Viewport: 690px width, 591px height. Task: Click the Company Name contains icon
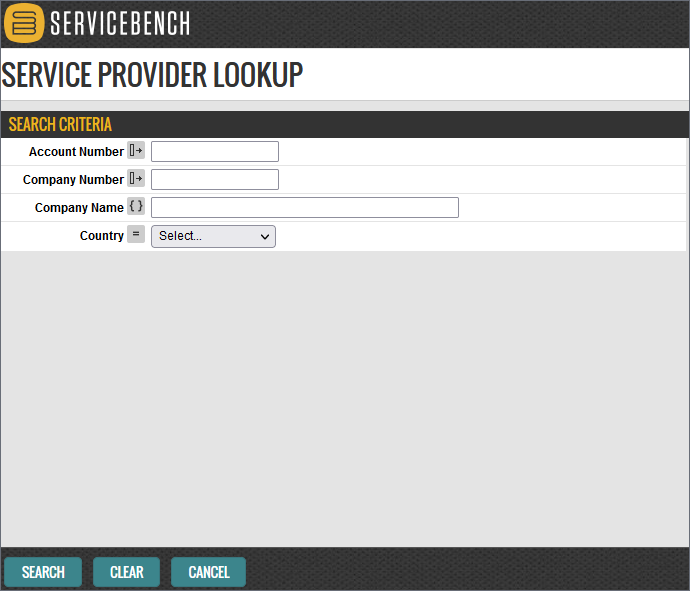coord(136,206)
